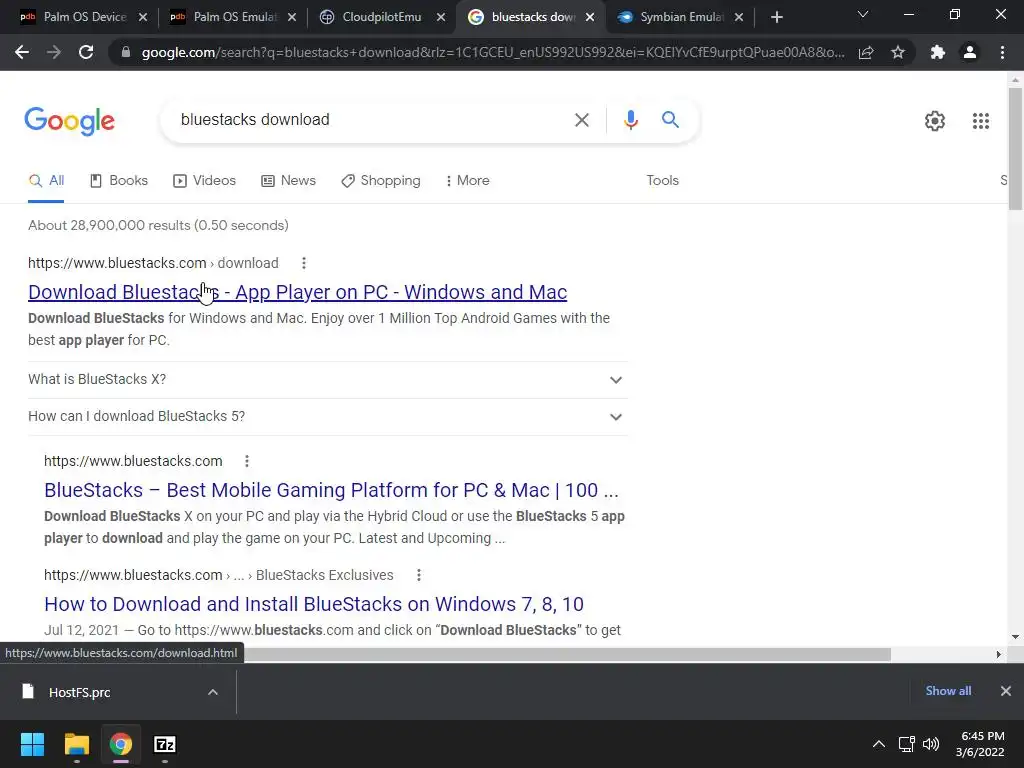Screen dimensions: 1024x768
Task: Close the Palm OS Device tab
Action: (143, 17)
